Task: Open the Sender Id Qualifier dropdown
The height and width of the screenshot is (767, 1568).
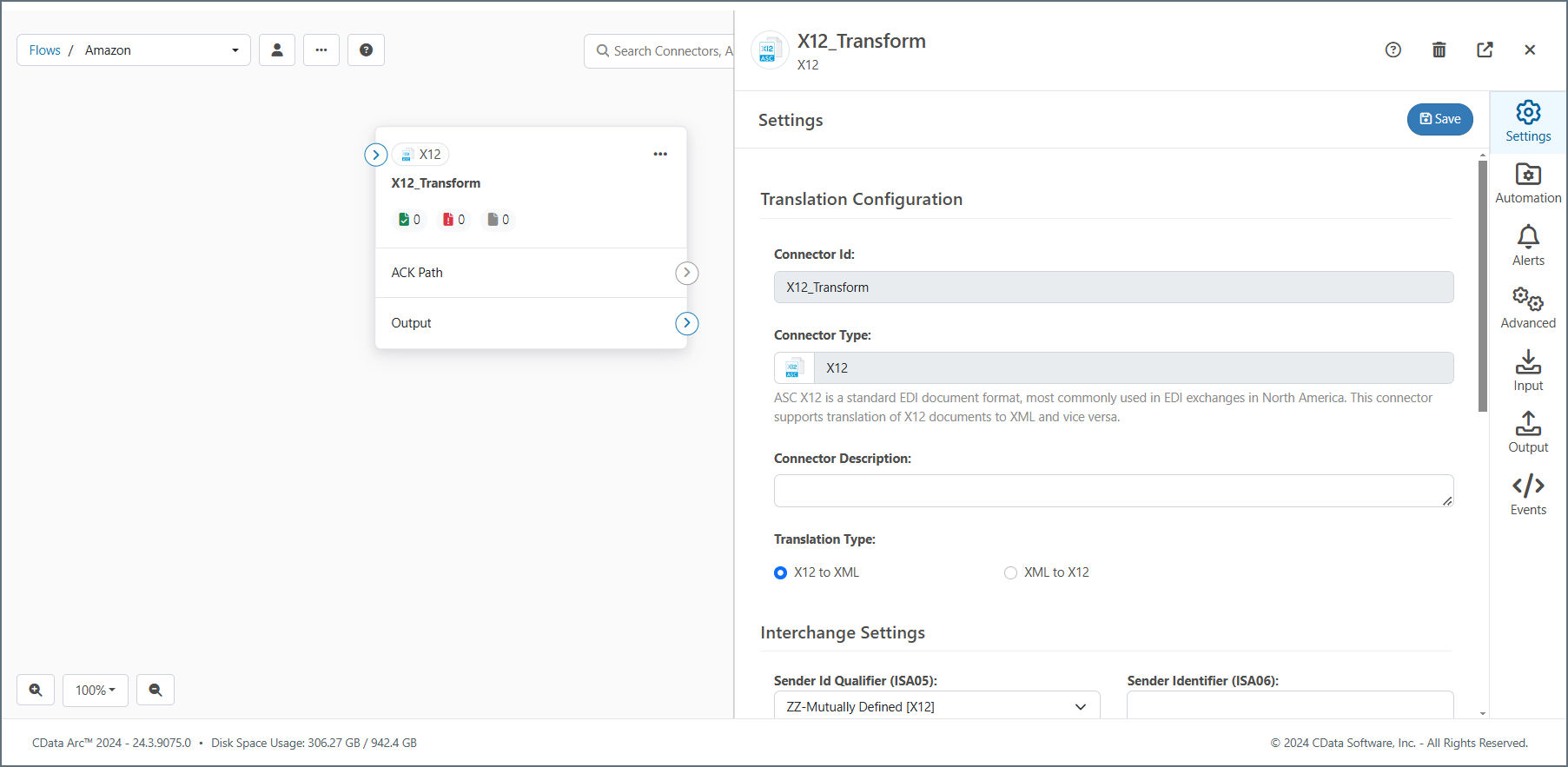Action: click(x=936, y=706)
